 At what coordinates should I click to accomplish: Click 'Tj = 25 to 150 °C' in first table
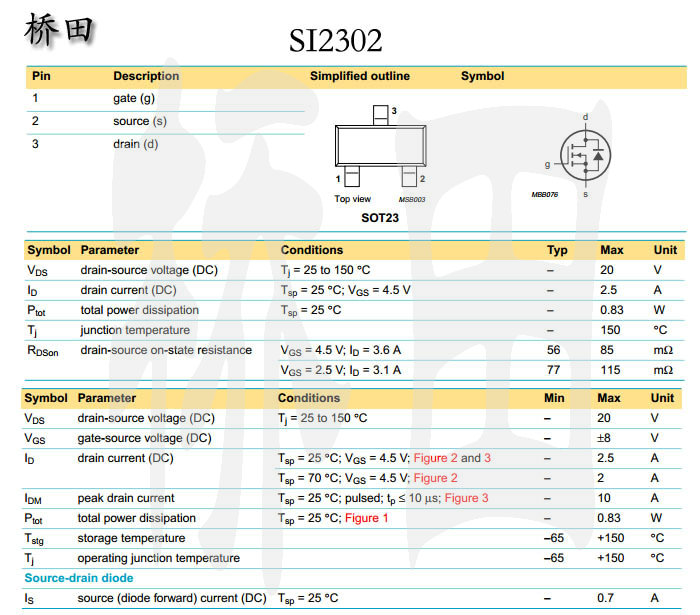[x=325, y=270]
